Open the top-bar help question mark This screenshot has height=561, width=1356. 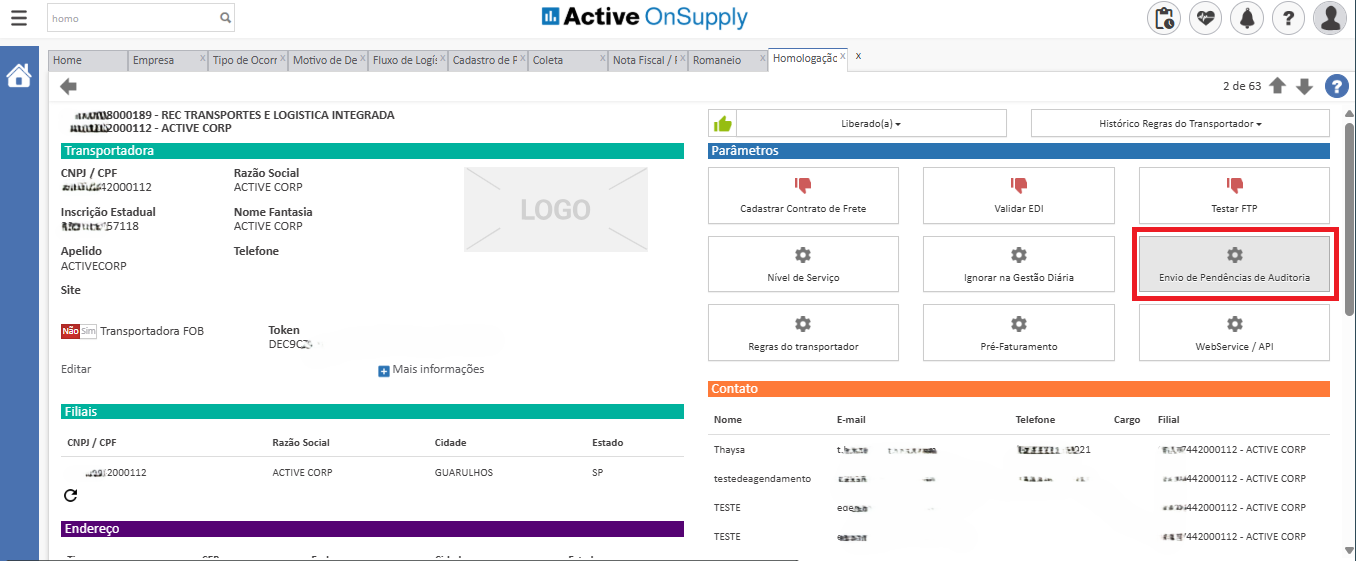coord(1289,18)
